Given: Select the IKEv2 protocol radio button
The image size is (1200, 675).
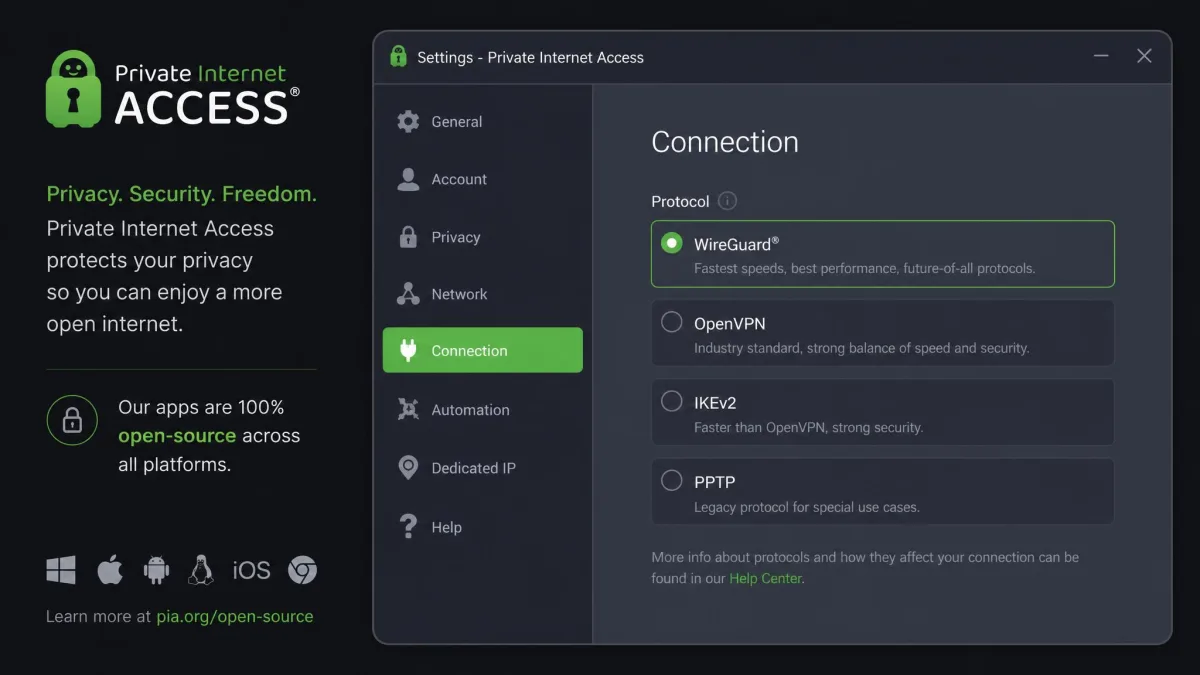Looking at the screenshot, I should coord(672,402).
